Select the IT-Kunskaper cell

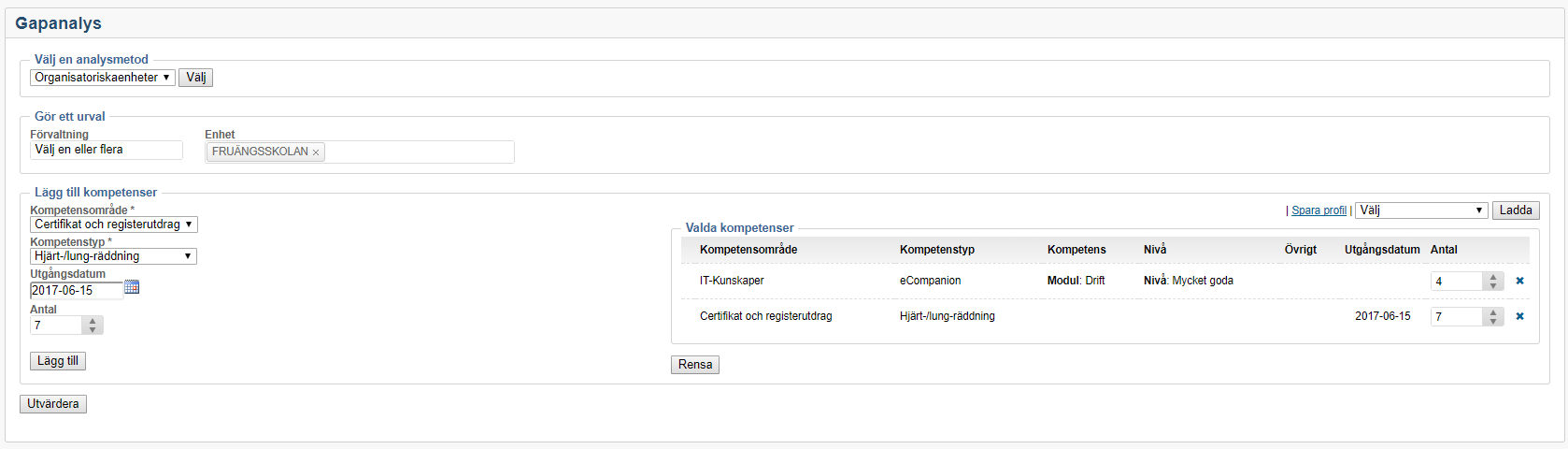[732, 281]
